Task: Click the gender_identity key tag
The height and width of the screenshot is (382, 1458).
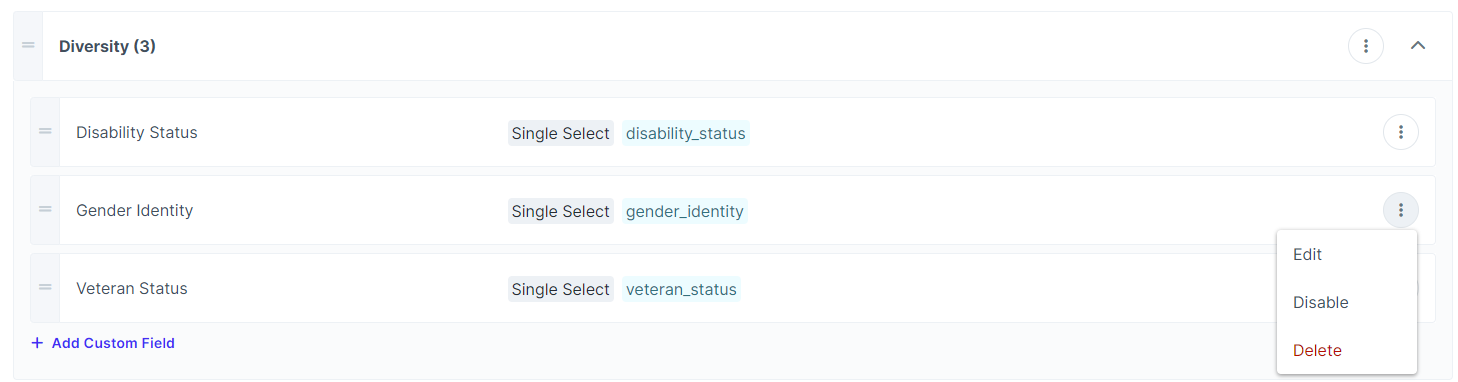Action: 685,211
